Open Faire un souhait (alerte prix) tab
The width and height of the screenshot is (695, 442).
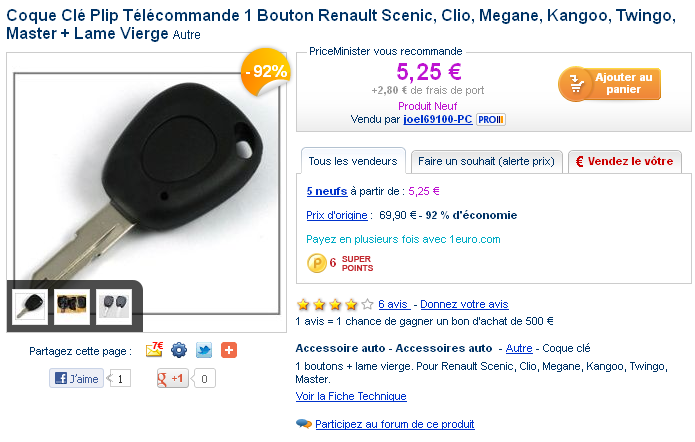[x=486, y=161]
